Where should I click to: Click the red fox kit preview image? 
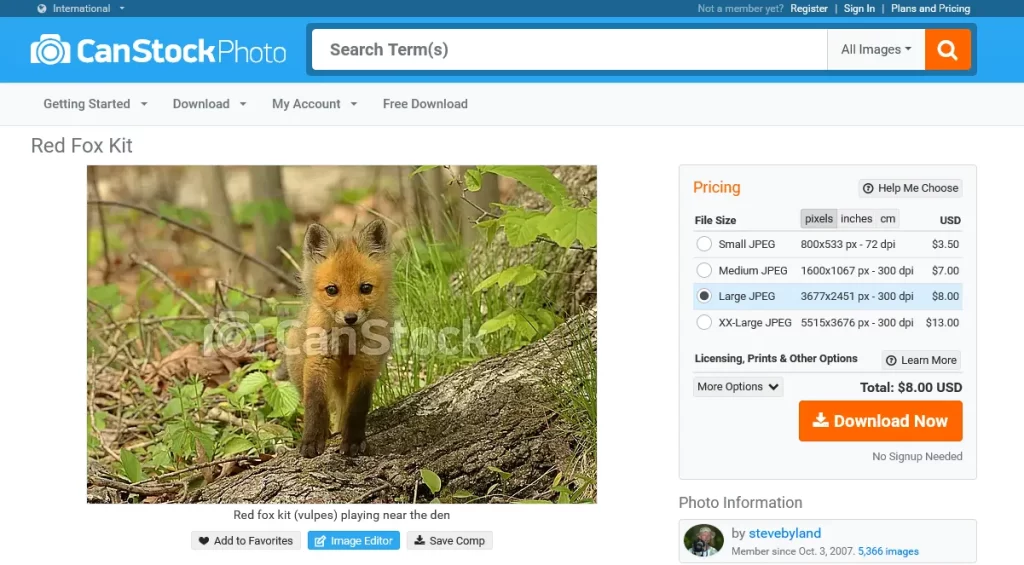point(342,334)
